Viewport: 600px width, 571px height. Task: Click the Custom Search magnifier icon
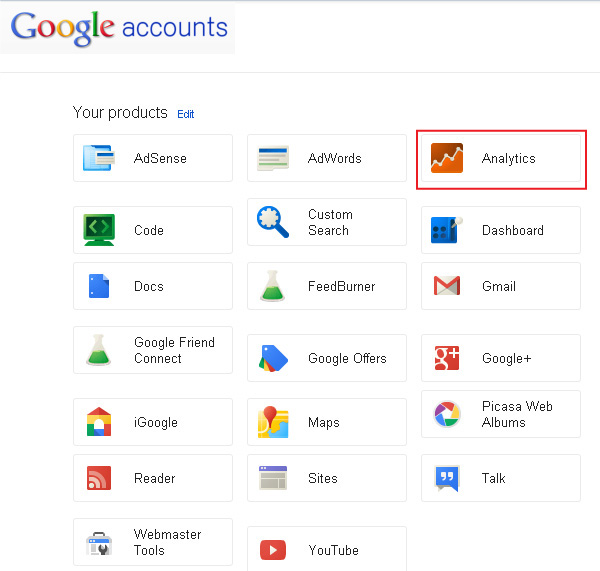[273, 222]
